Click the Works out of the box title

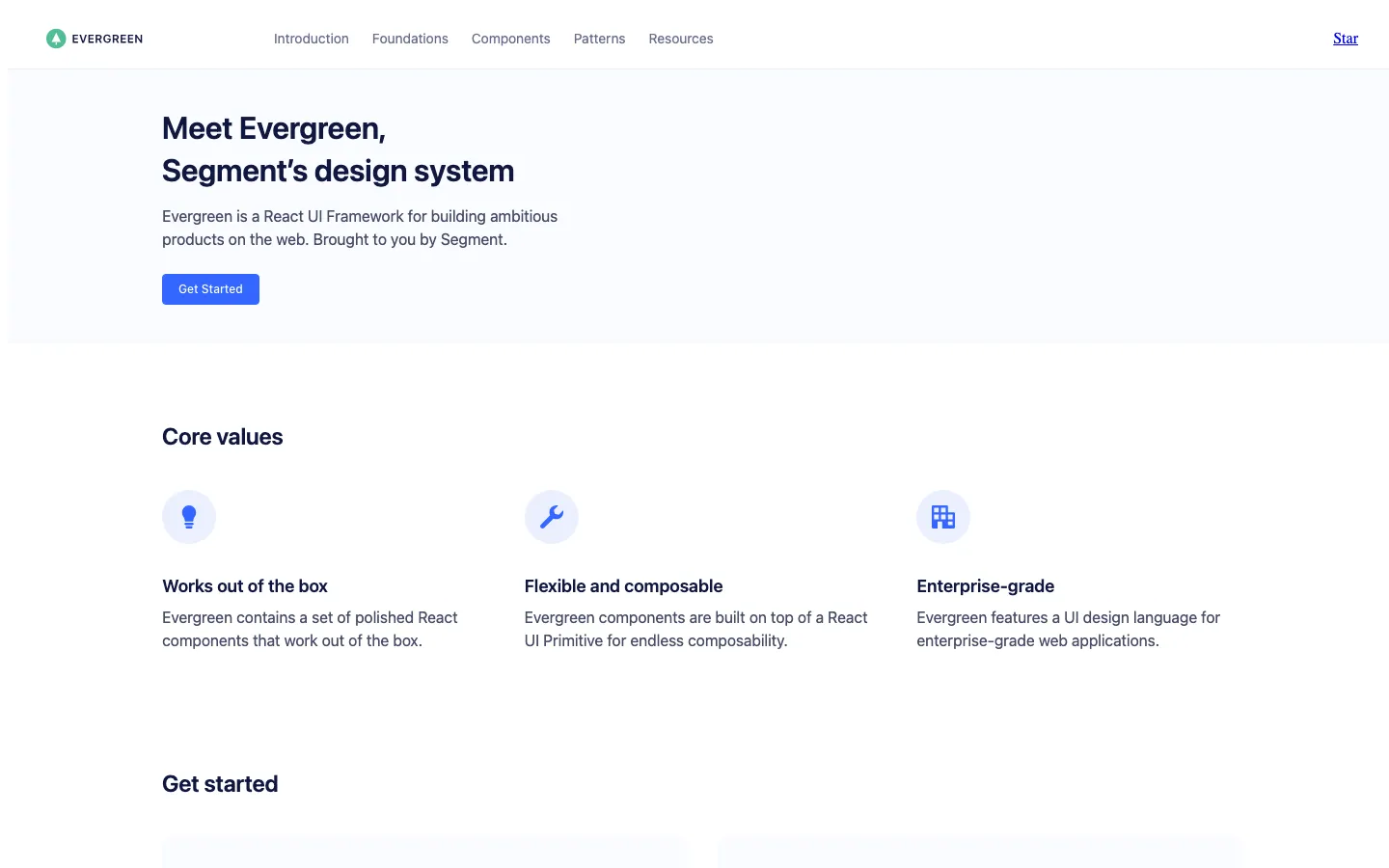pyautogui.click(x=245, y=586)
